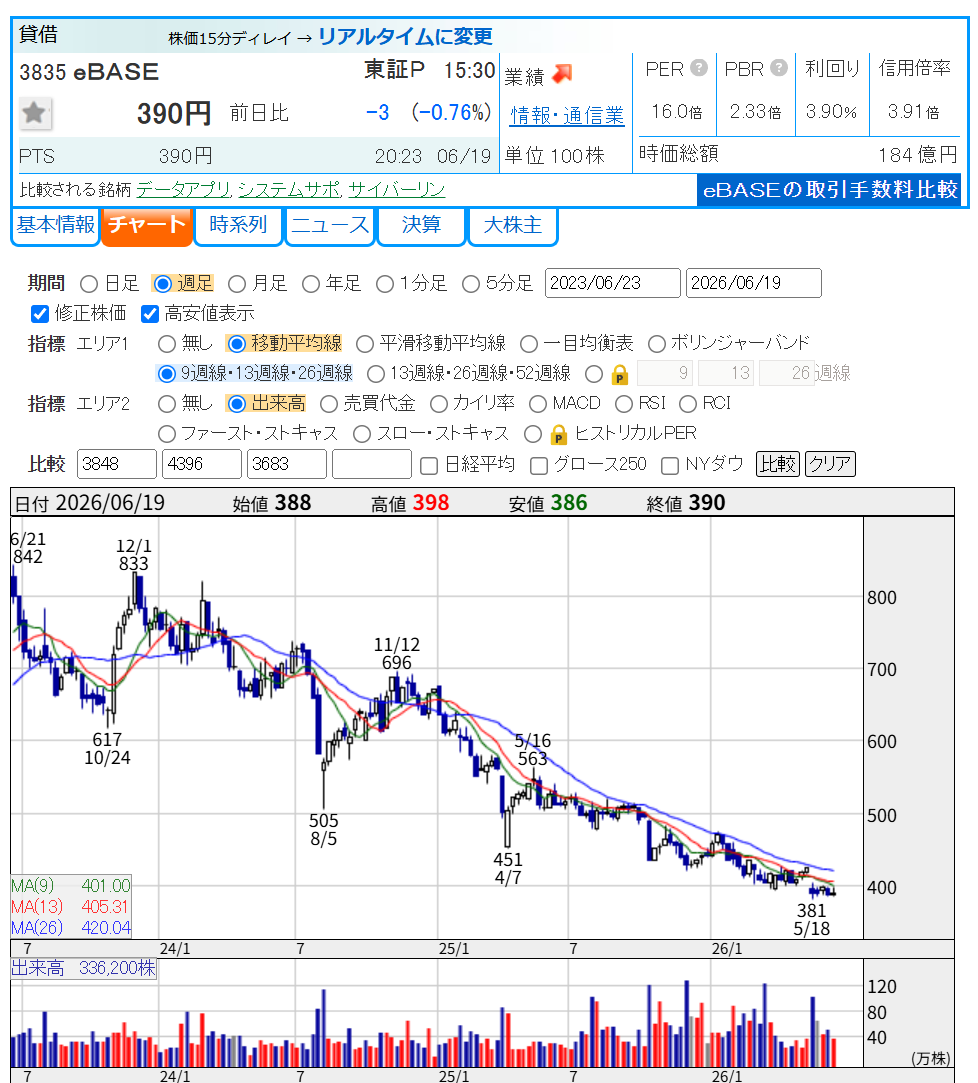Open the データアプリ comparison link

click(x=184, y=189)
